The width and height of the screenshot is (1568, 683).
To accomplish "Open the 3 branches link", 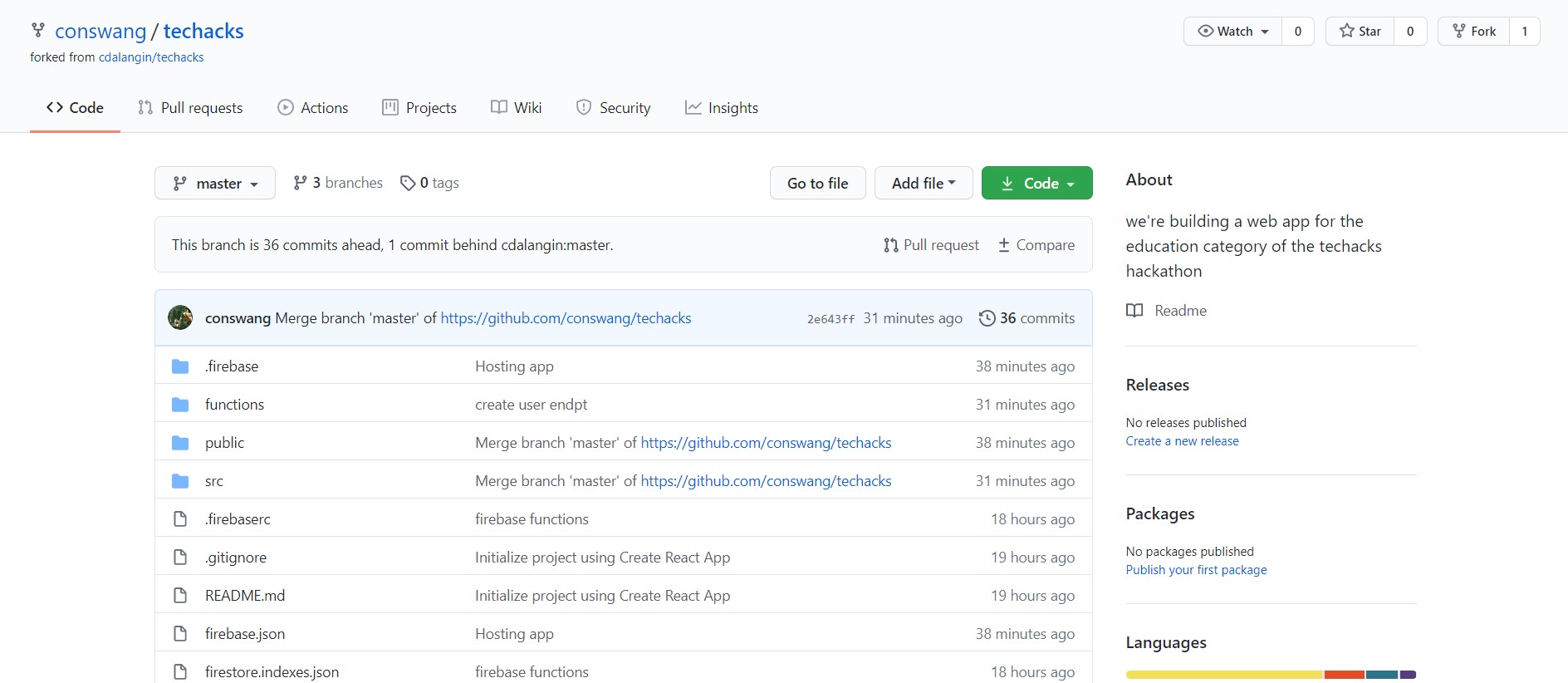I will [x=338, y=183].
